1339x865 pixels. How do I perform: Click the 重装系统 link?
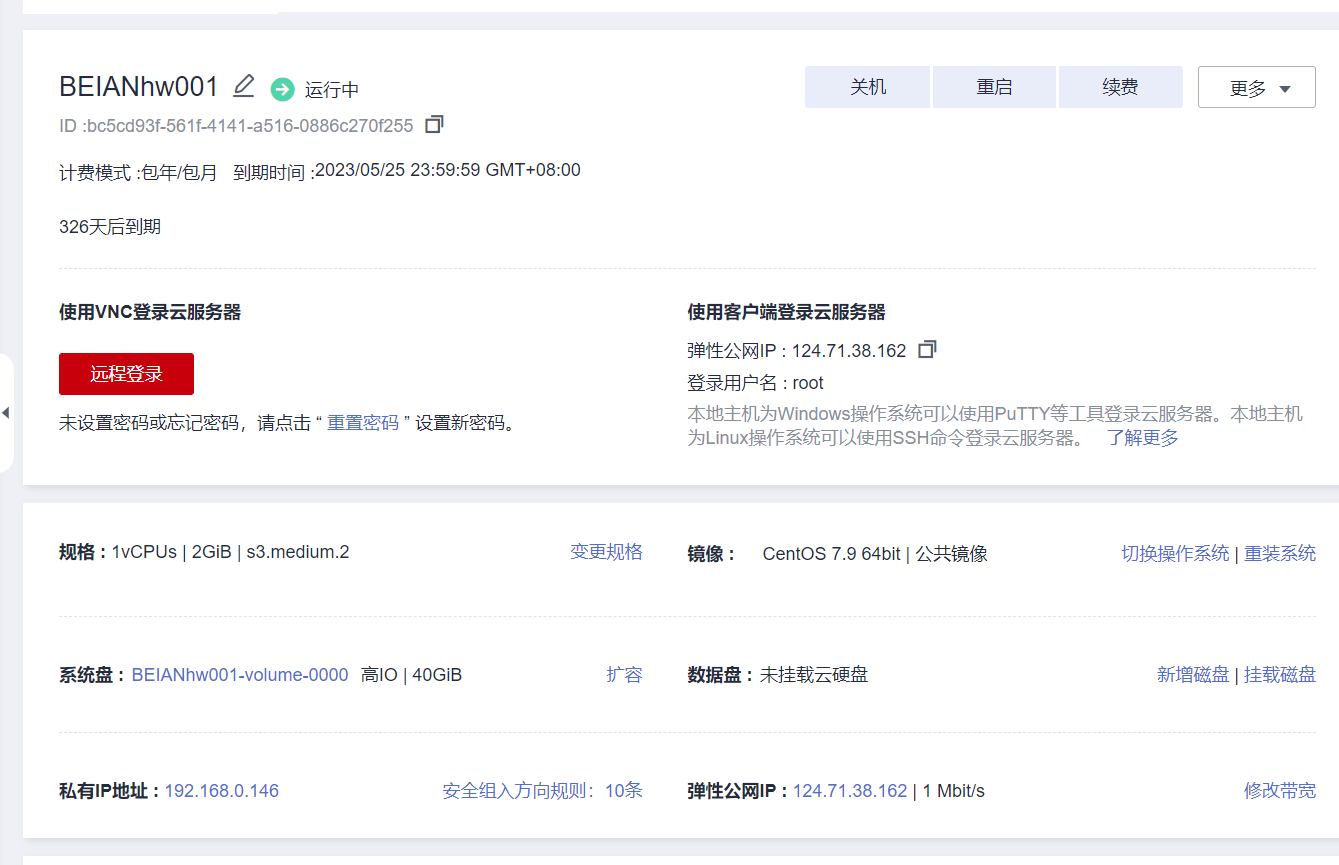[x=1280, y=553]
